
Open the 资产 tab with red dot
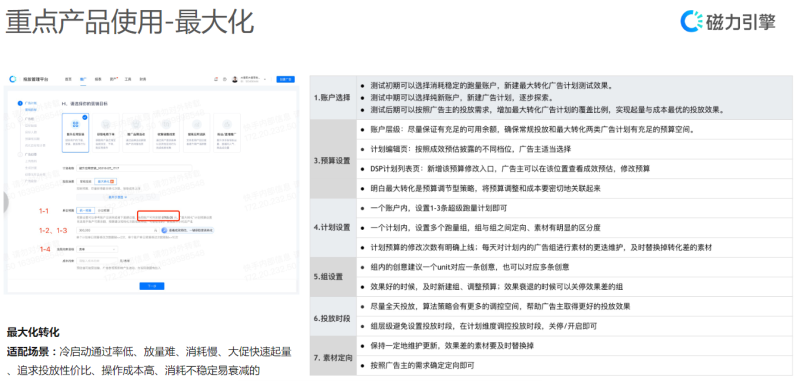113,79
